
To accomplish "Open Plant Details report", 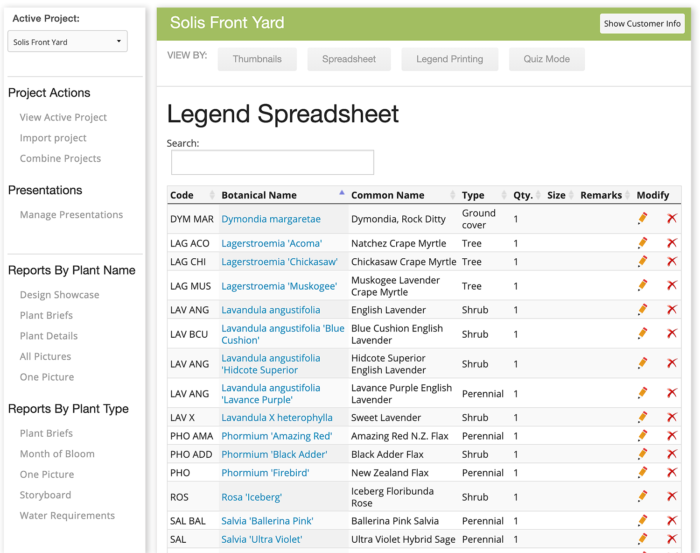I will point(49,336).
